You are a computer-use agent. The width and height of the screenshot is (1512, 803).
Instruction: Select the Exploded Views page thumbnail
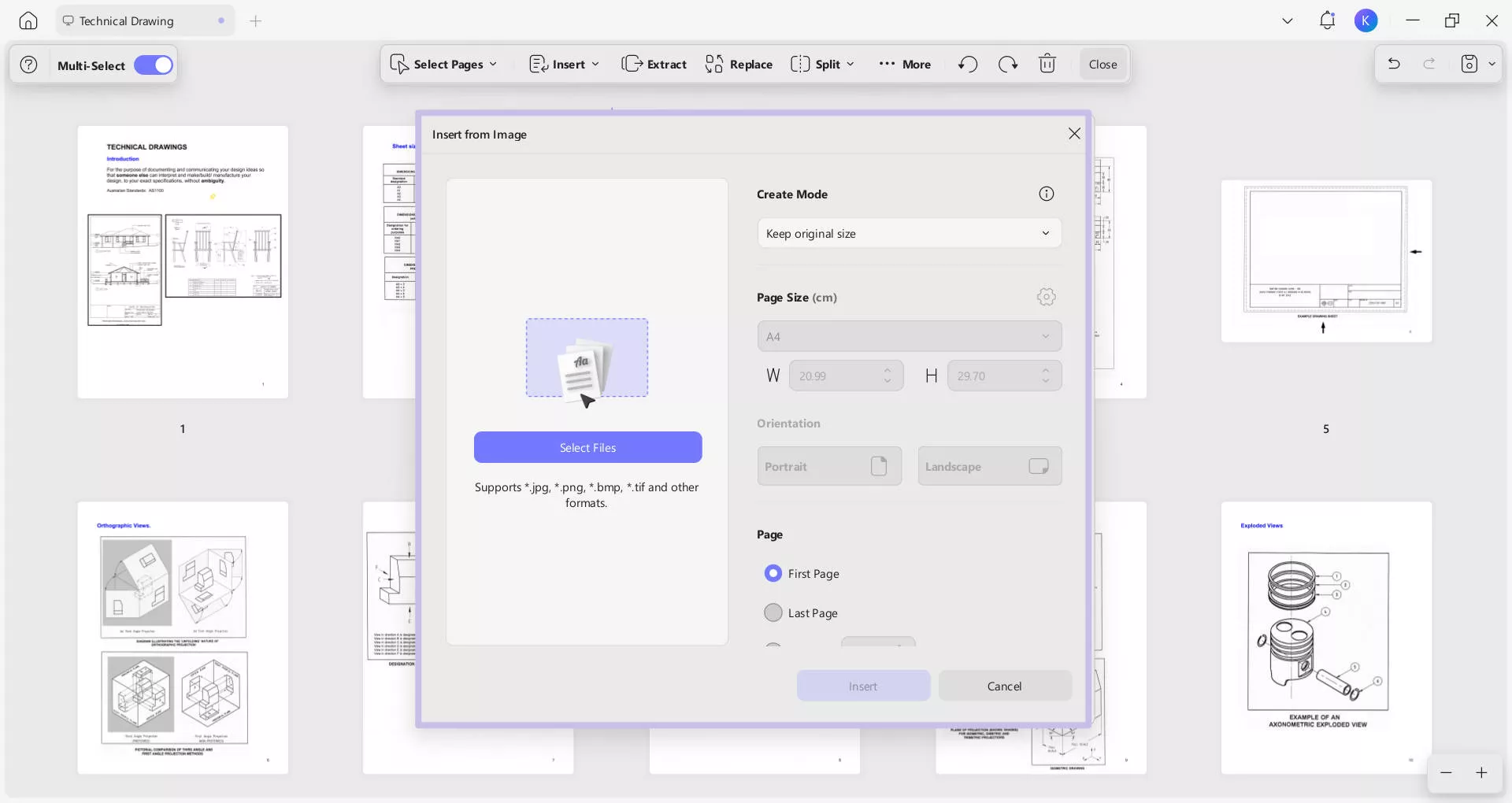click(x=1326, y=638)
